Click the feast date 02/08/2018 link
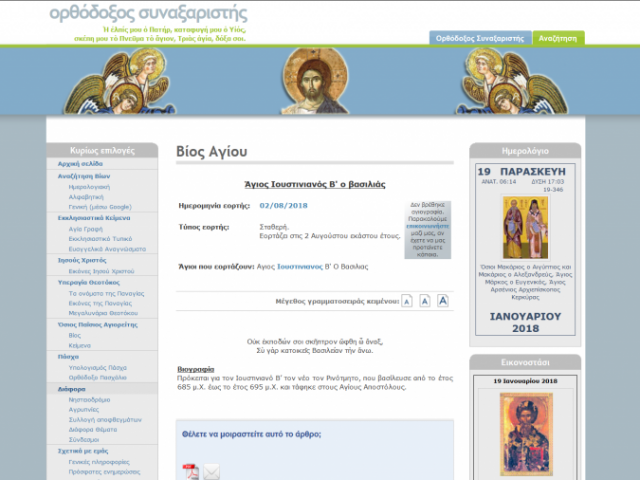 pos(283,205)
